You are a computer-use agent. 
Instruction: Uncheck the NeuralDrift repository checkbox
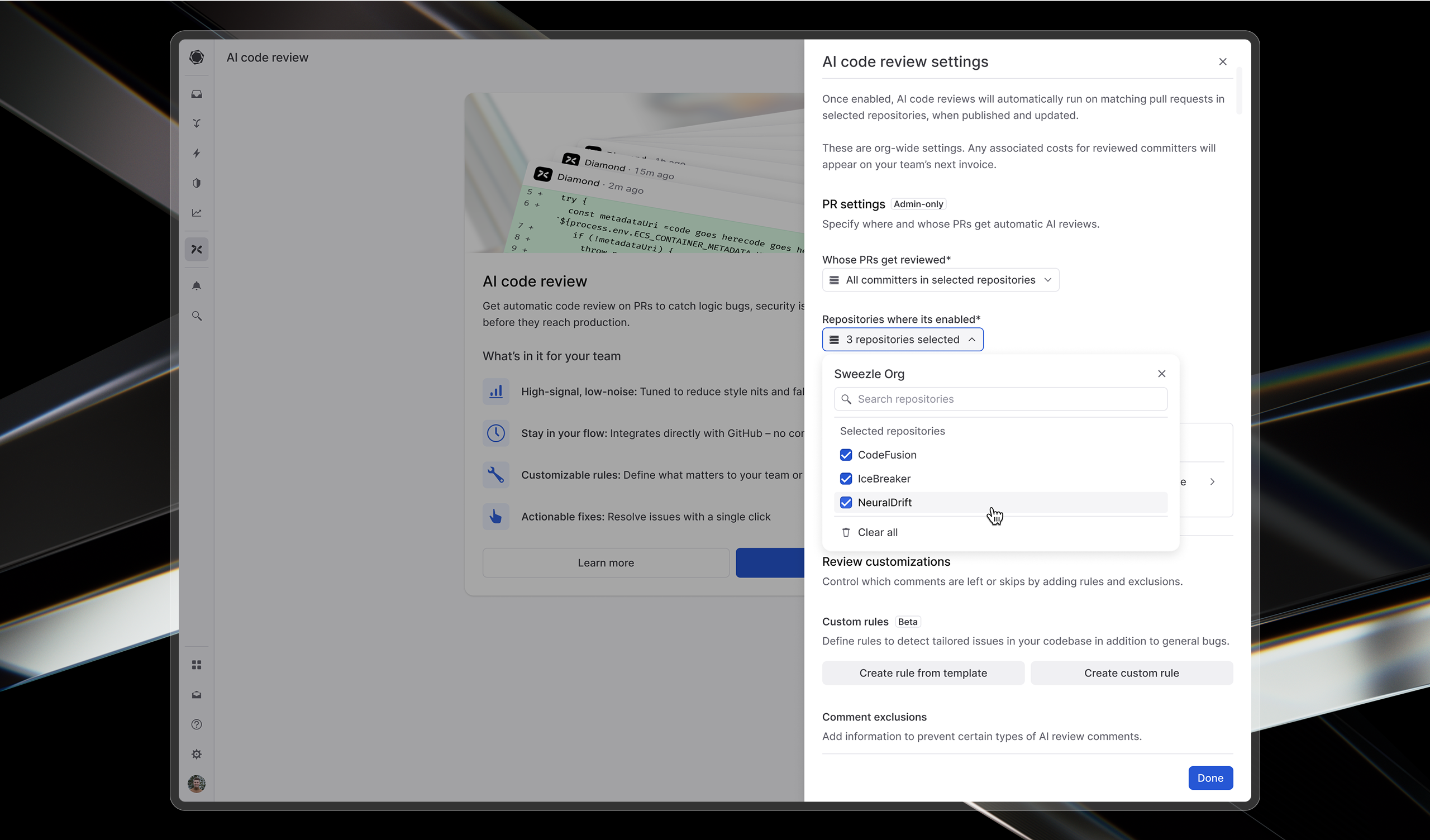coord(846,503)
